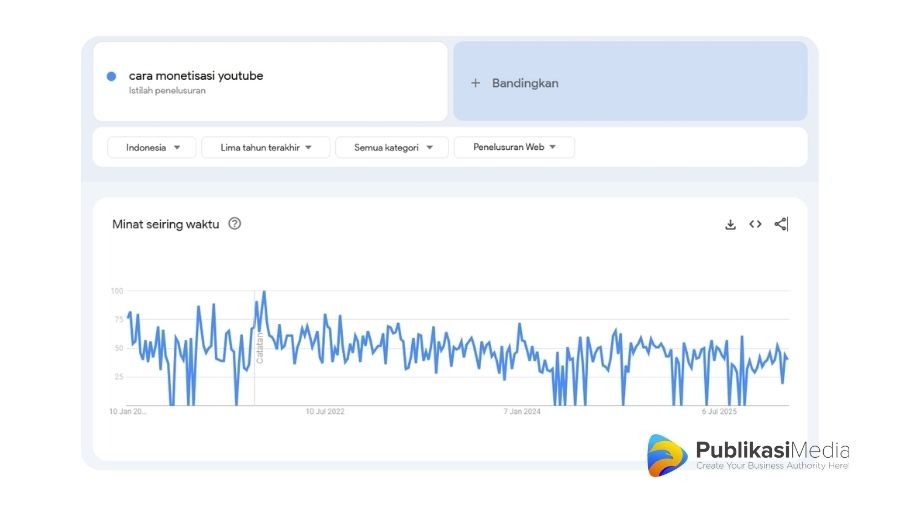Open the Lima tahun terakhir dropdown
900x506 pixels.
coord(266,148)
